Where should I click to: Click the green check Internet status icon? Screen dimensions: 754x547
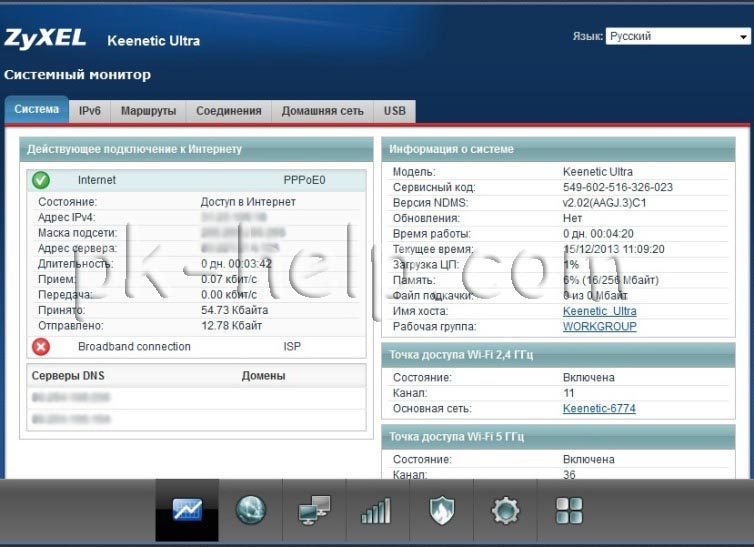[41, 180]
